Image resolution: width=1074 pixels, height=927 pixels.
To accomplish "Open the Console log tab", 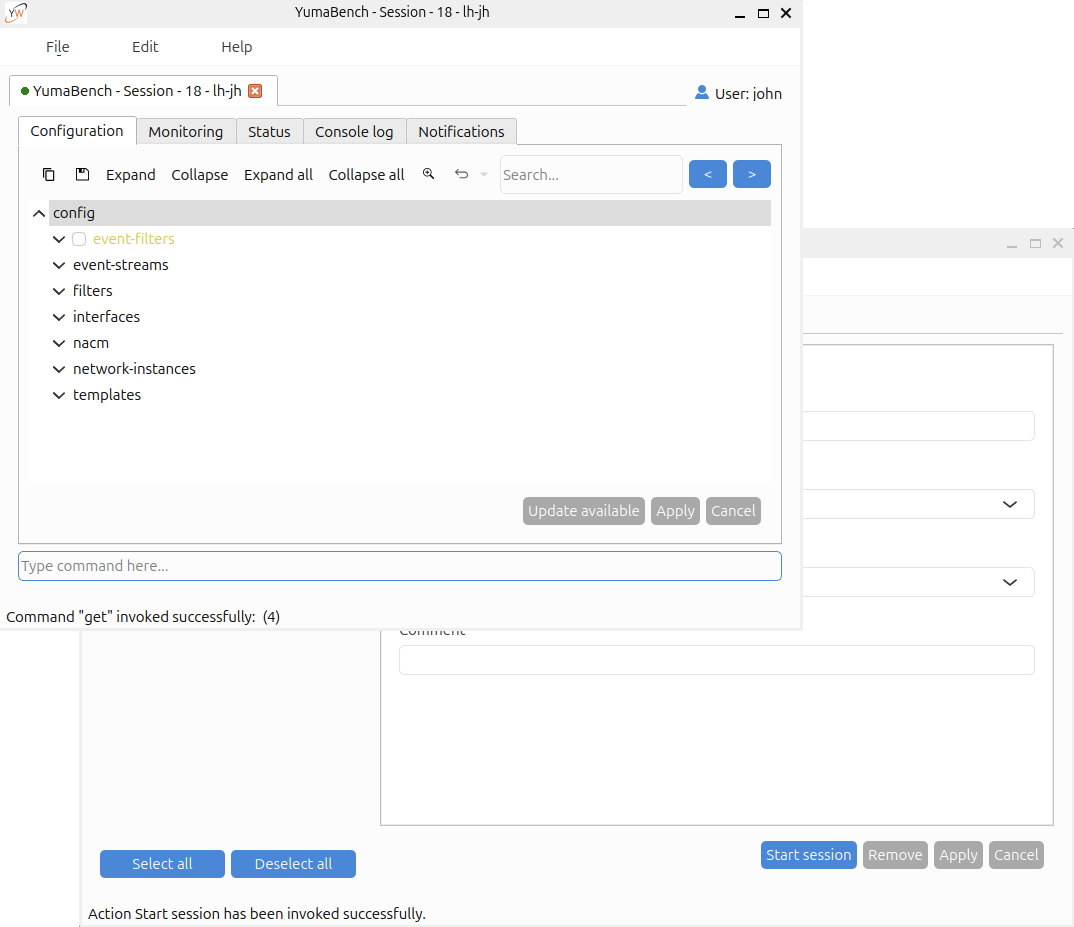I will tap(354, 132).
